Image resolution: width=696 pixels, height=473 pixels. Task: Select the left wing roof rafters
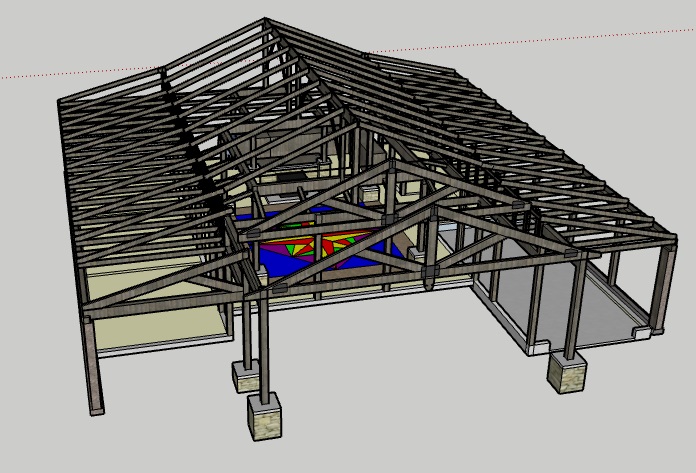(x=130, y=150)
